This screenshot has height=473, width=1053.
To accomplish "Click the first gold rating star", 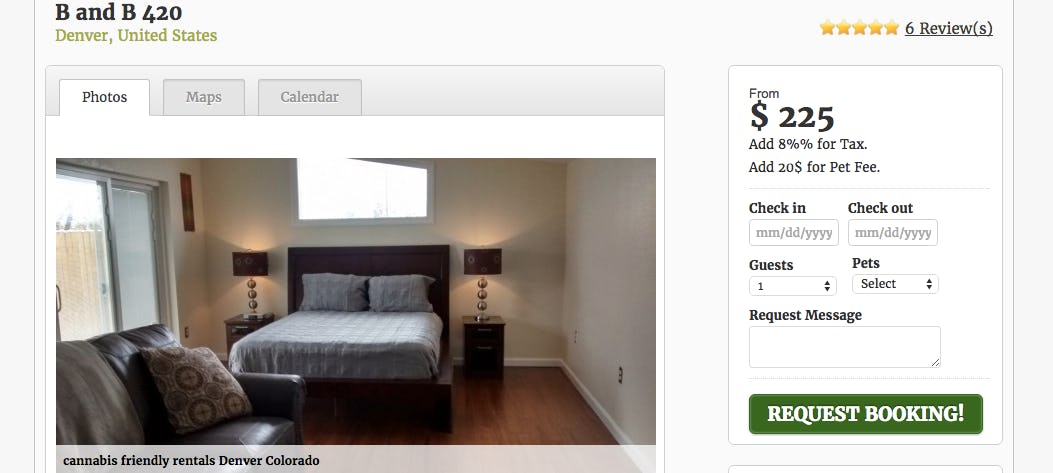I will (x=827, y=28).
